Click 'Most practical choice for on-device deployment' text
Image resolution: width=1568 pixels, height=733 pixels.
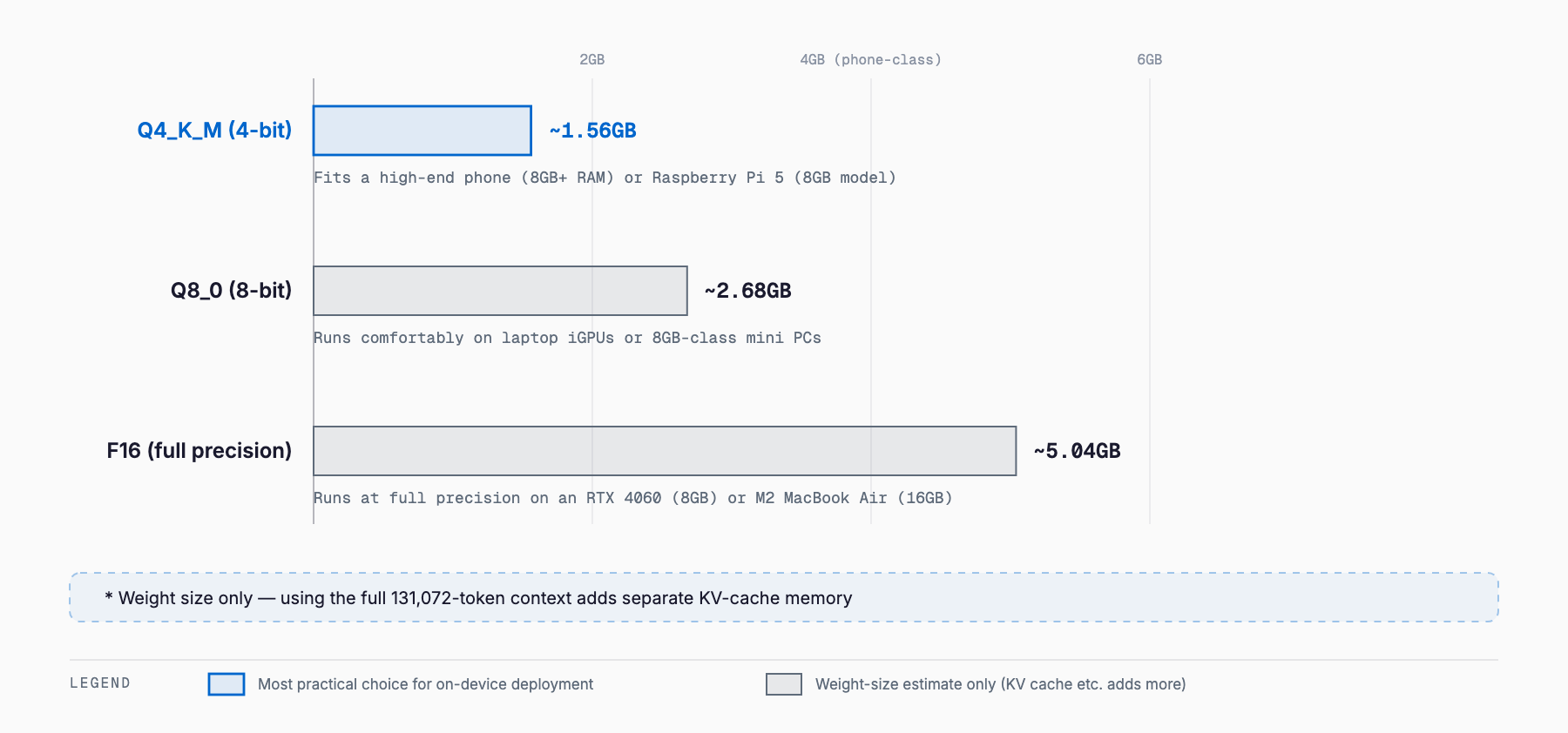coord(425,684)
